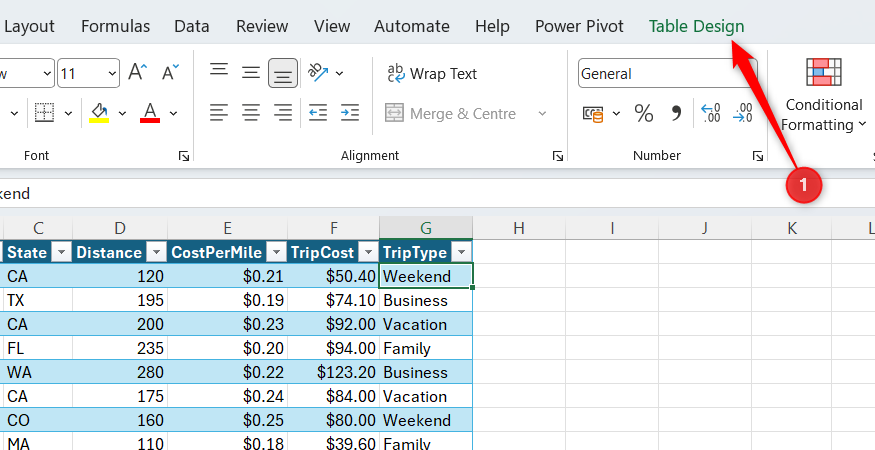Apply the yellow Fill Colour

click(x=99, y=112)
